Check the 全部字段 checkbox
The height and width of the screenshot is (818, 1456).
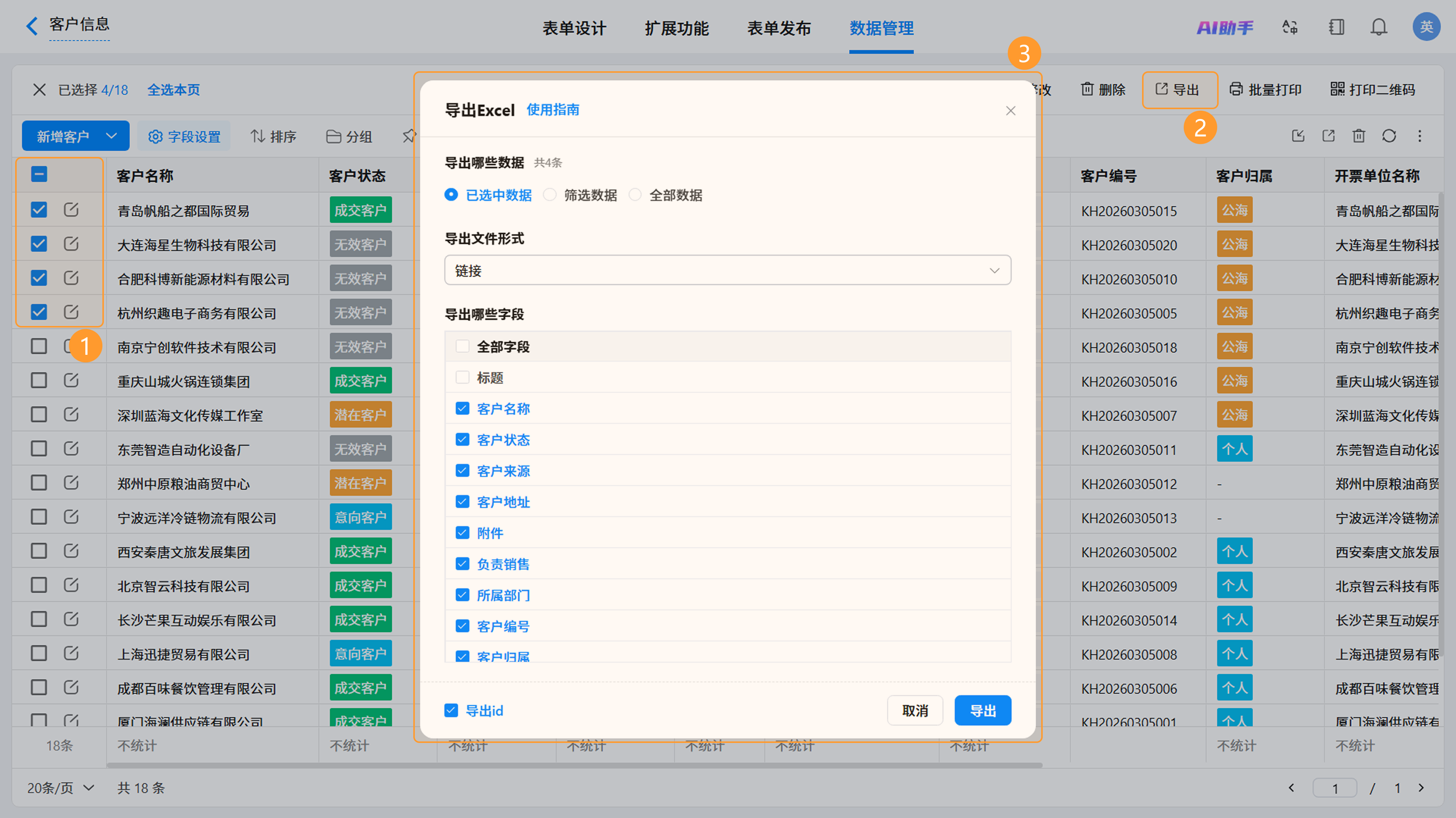pyautogui.click(x=462, y=346)
